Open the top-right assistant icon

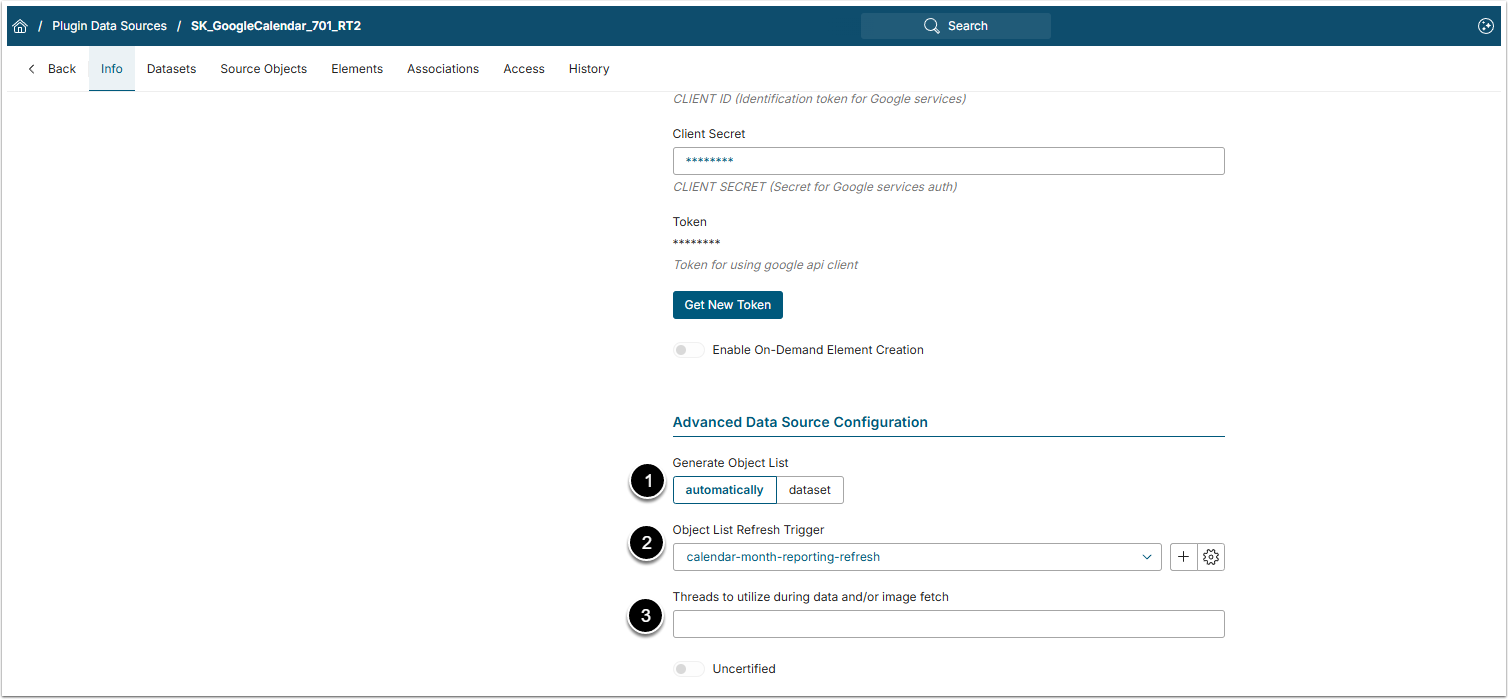1485,26
